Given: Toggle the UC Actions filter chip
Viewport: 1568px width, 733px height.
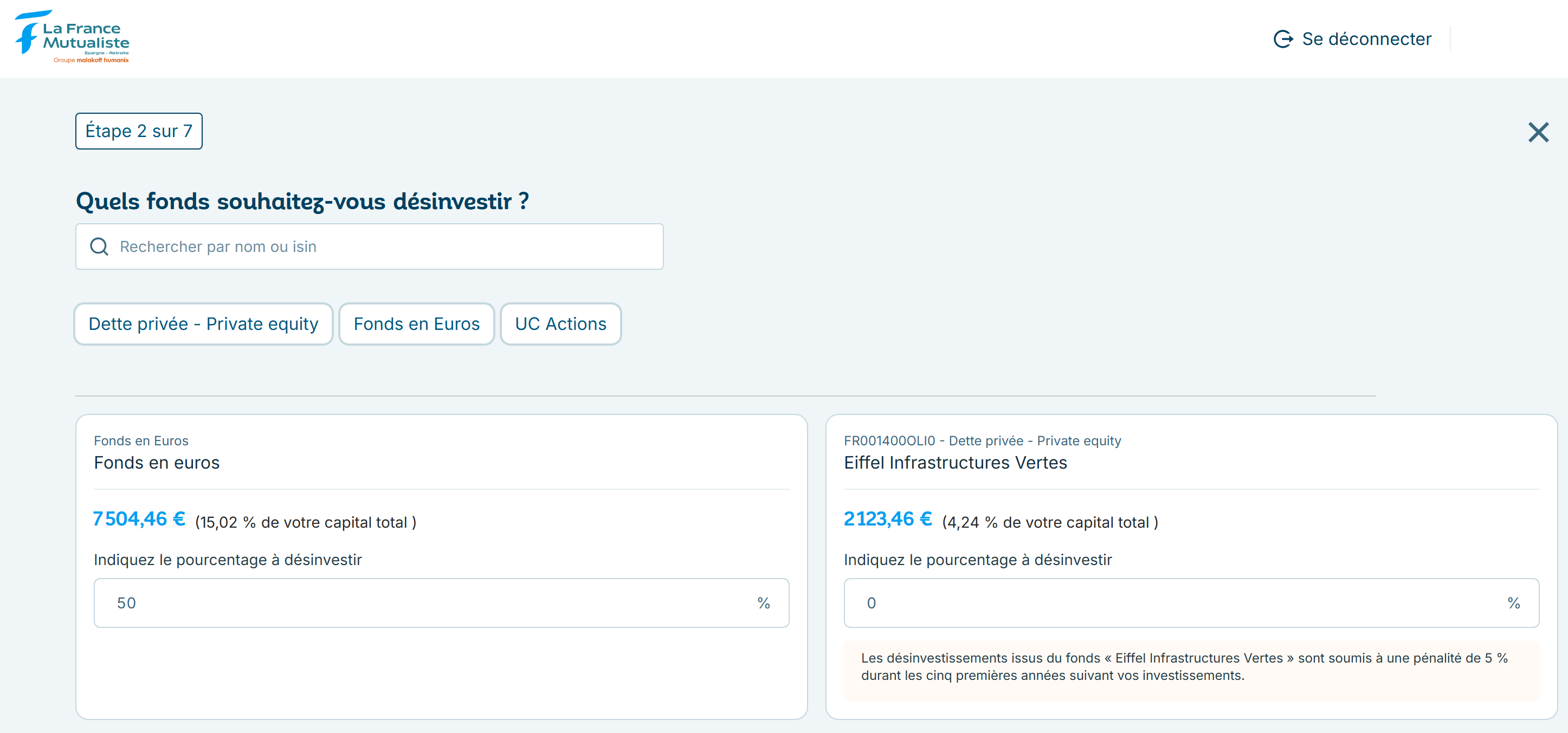Looking at the screenshot, I should tap(560, 323).
